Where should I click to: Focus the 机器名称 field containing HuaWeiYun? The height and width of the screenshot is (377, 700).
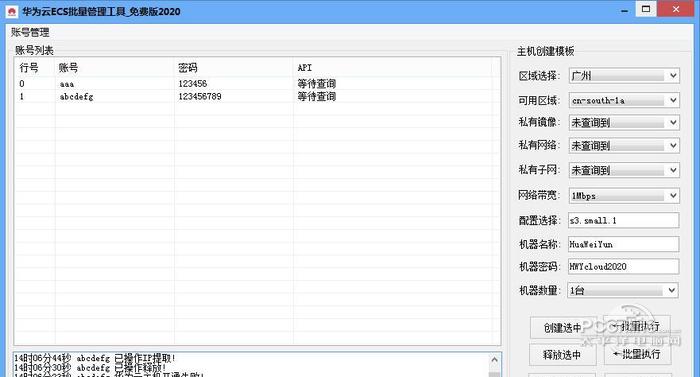point(624,244)
